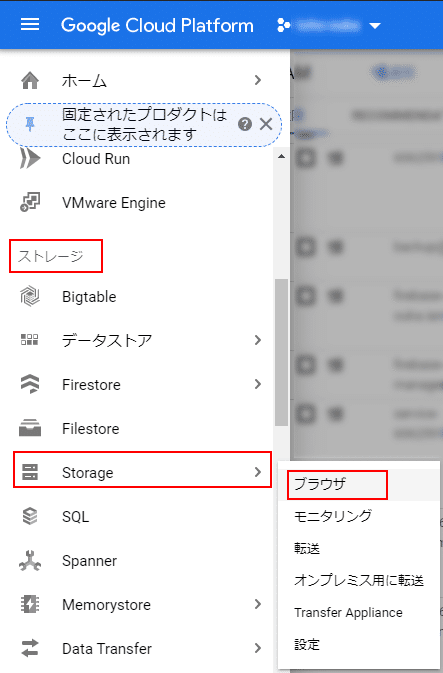This screenshot has height=673, width=443.
Task: Click the Cloud Run icon
Action: [30, 158]
